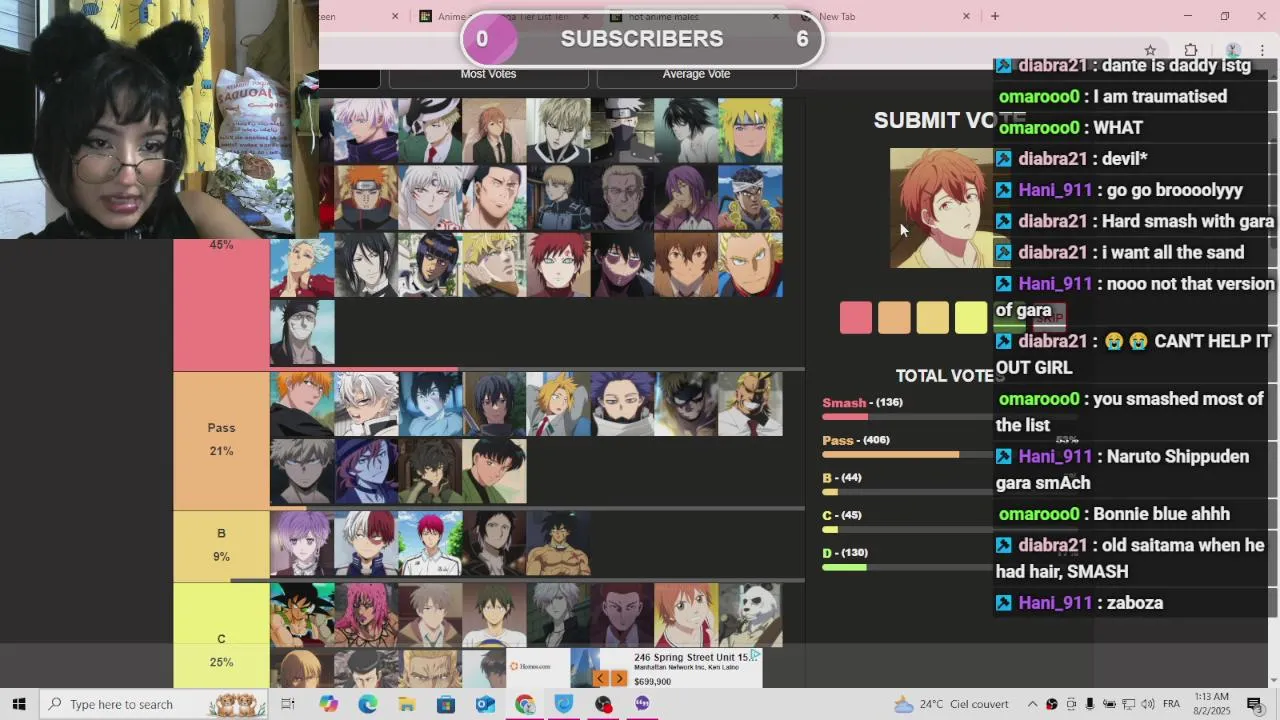Viewport: 1280px width, 720px height.
Task: Open a new browser tab with plus
Action: click(x=994, y=16)
